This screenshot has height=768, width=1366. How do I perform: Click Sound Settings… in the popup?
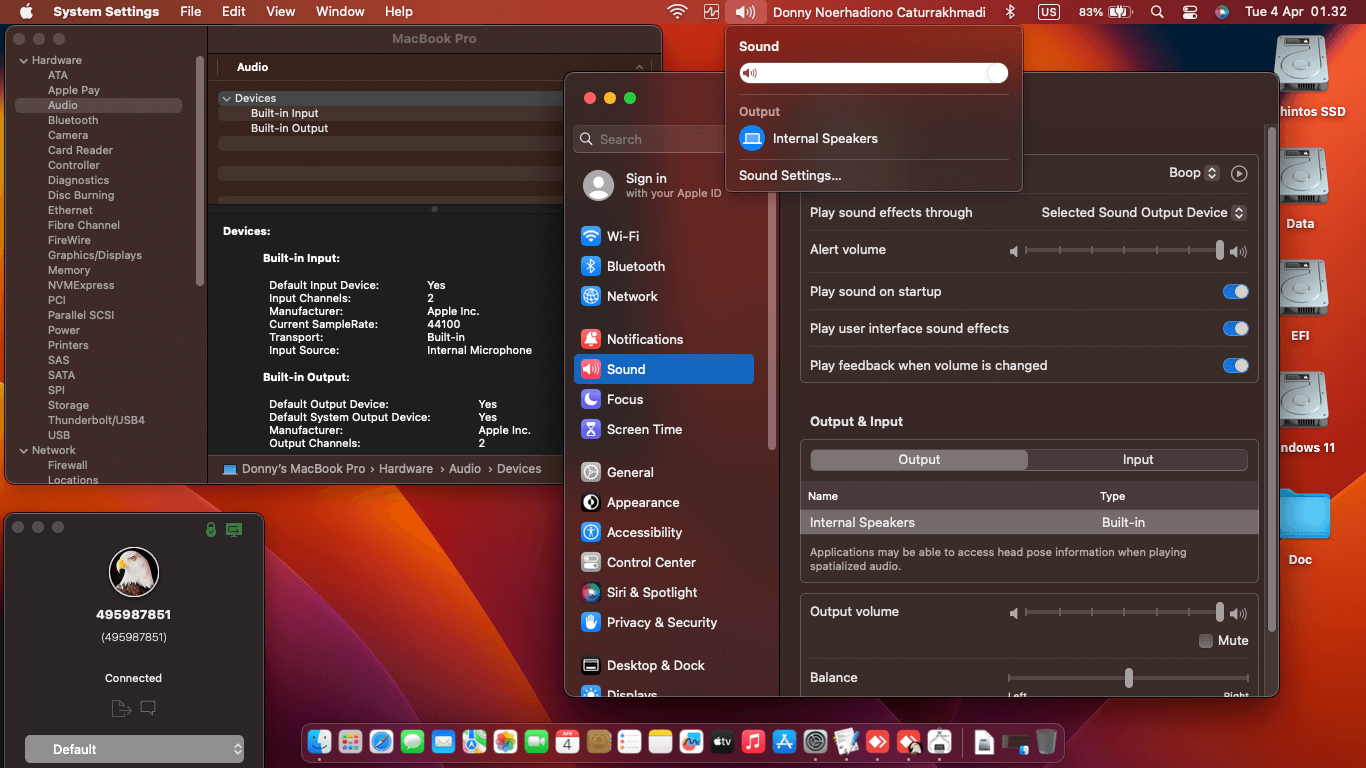tap(790, 175)
